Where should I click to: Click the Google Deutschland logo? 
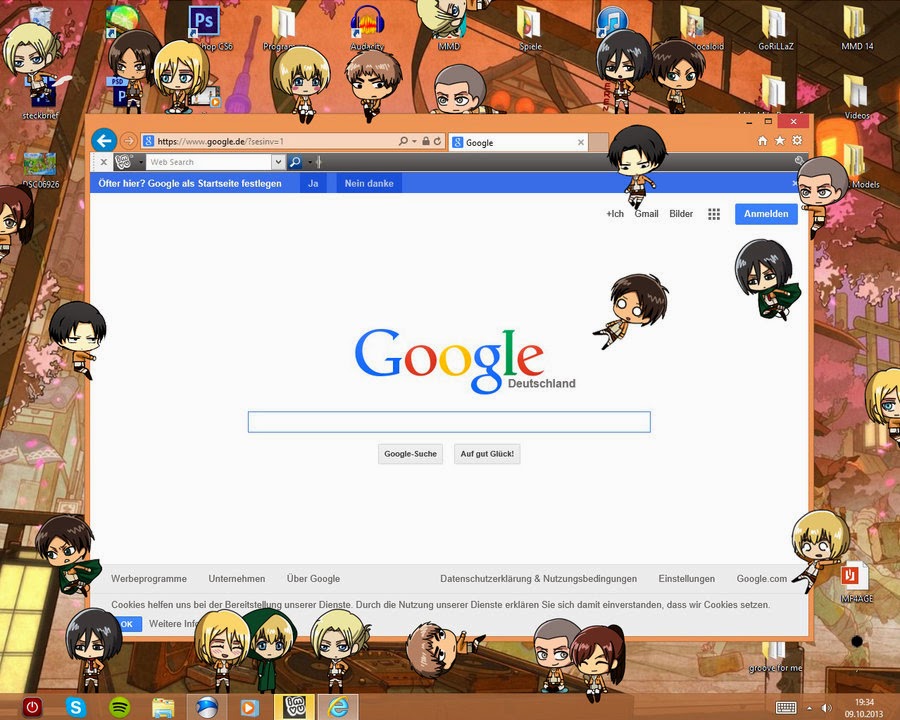465,361
